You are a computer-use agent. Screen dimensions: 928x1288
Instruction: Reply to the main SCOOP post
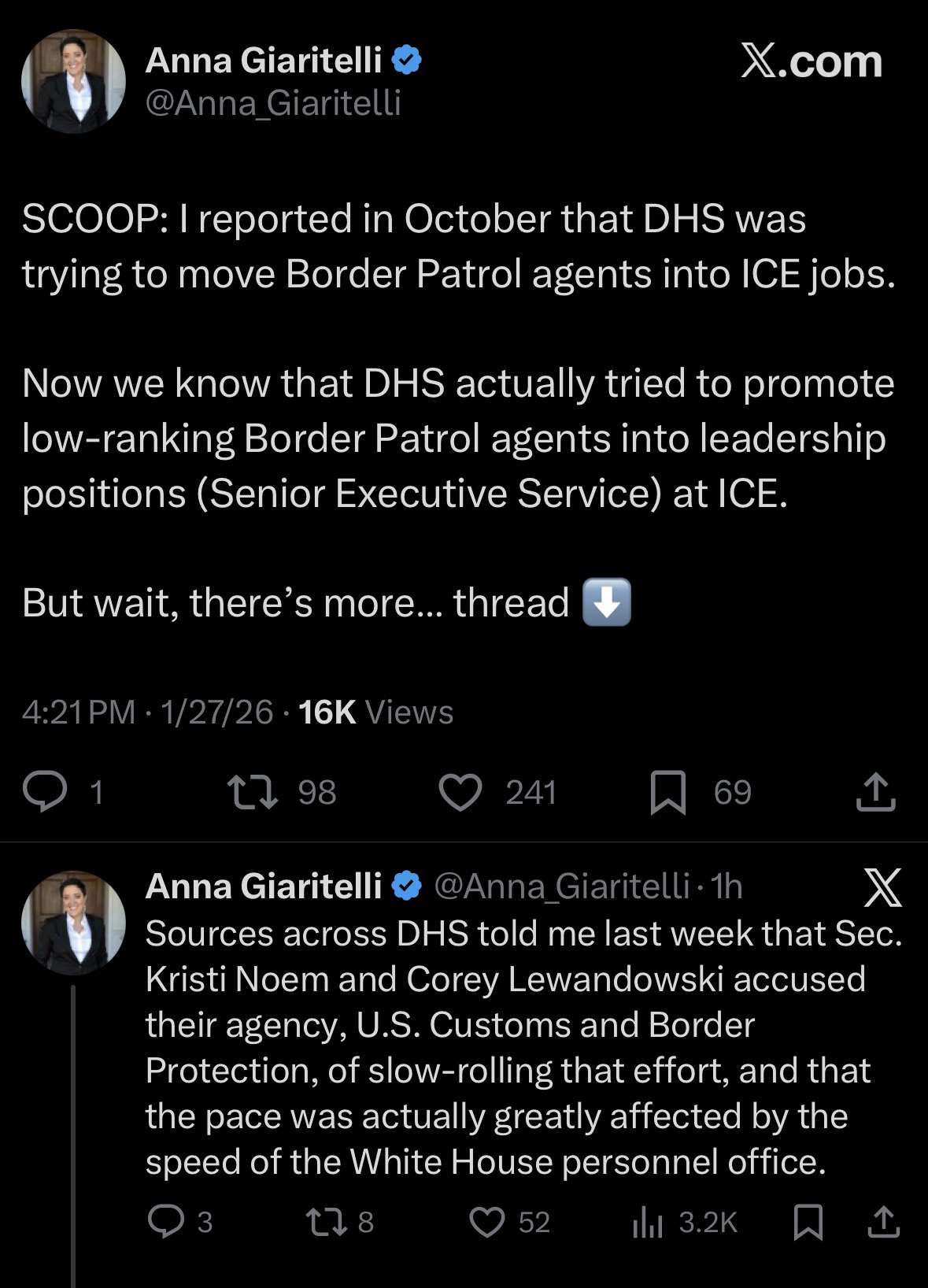coord(45,792)
